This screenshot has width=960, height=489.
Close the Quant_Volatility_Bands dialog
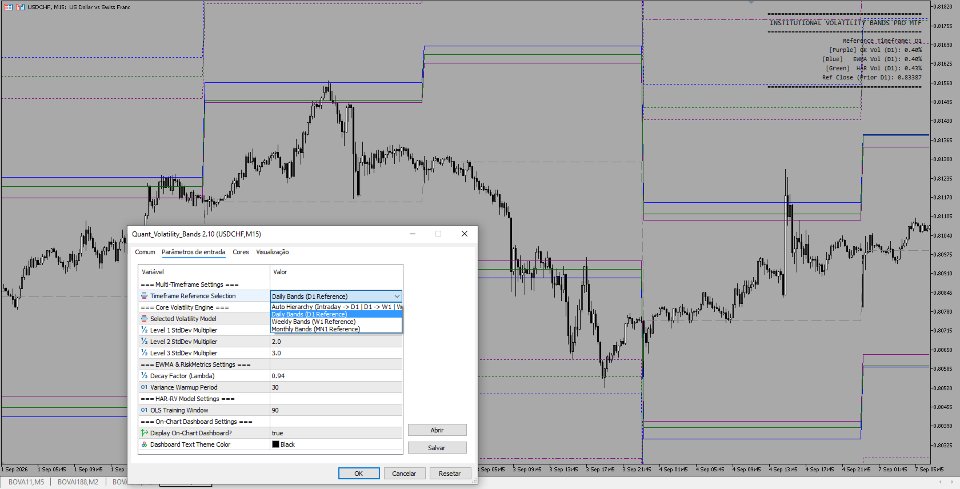tap(464, 234)
